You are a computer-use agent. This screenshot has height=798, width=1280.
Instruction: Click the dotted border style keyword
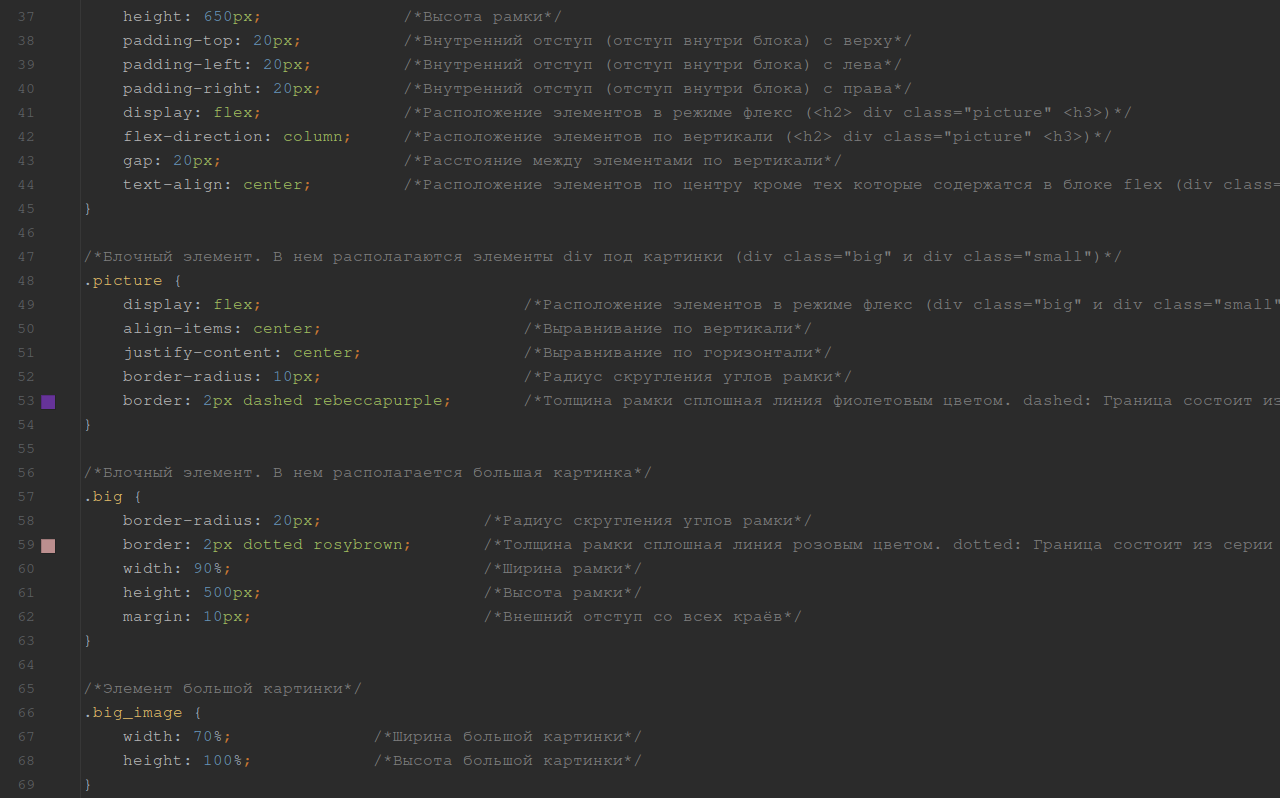coord(272,545)
